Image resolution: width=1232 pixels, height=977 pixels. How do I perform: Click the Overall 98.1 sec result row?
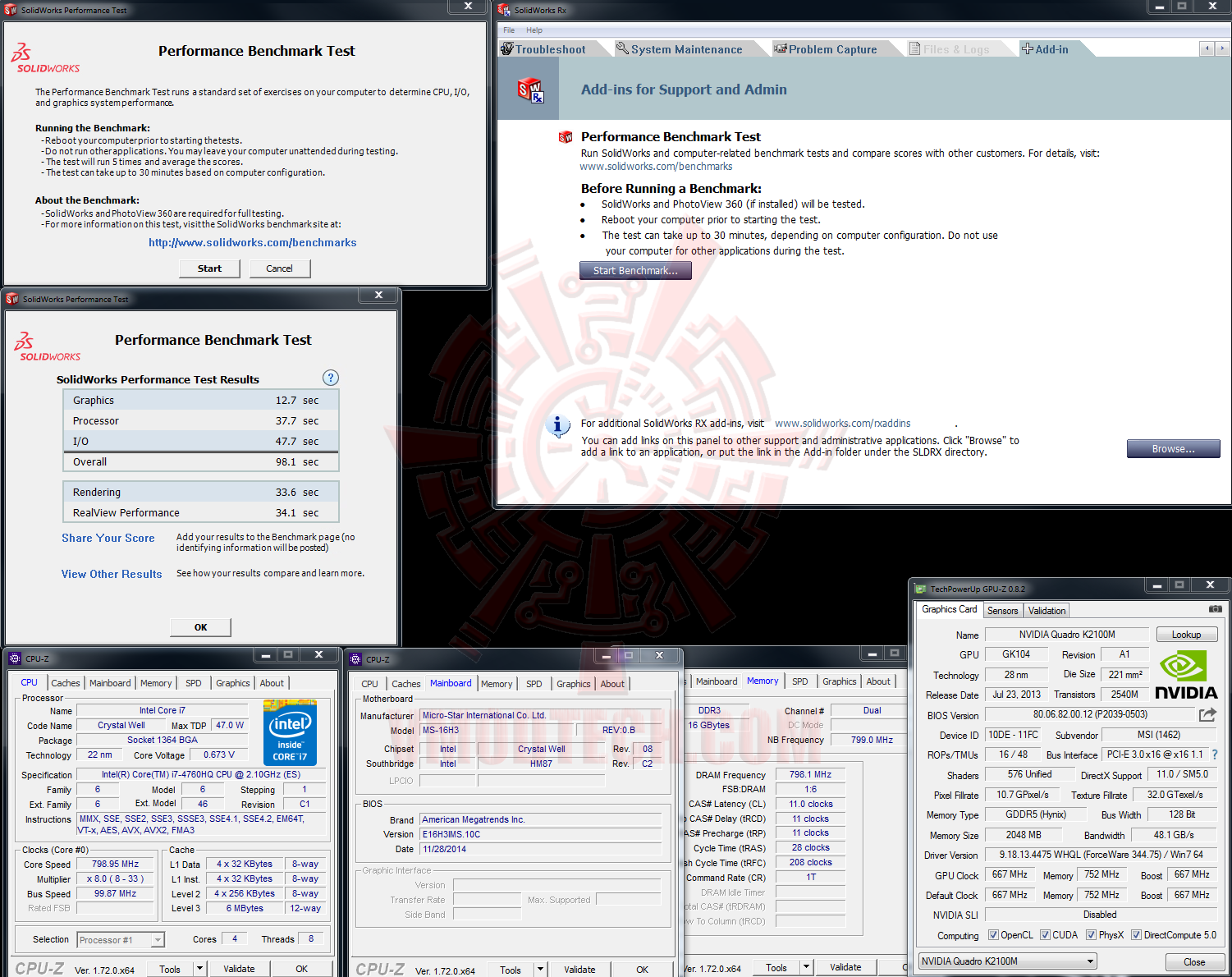[201, 462]
